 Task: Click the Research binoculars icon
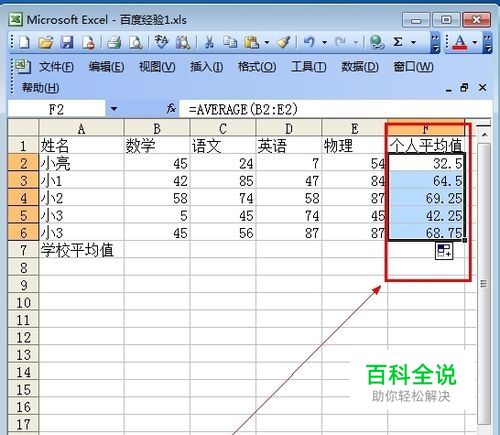click(183, 43)
